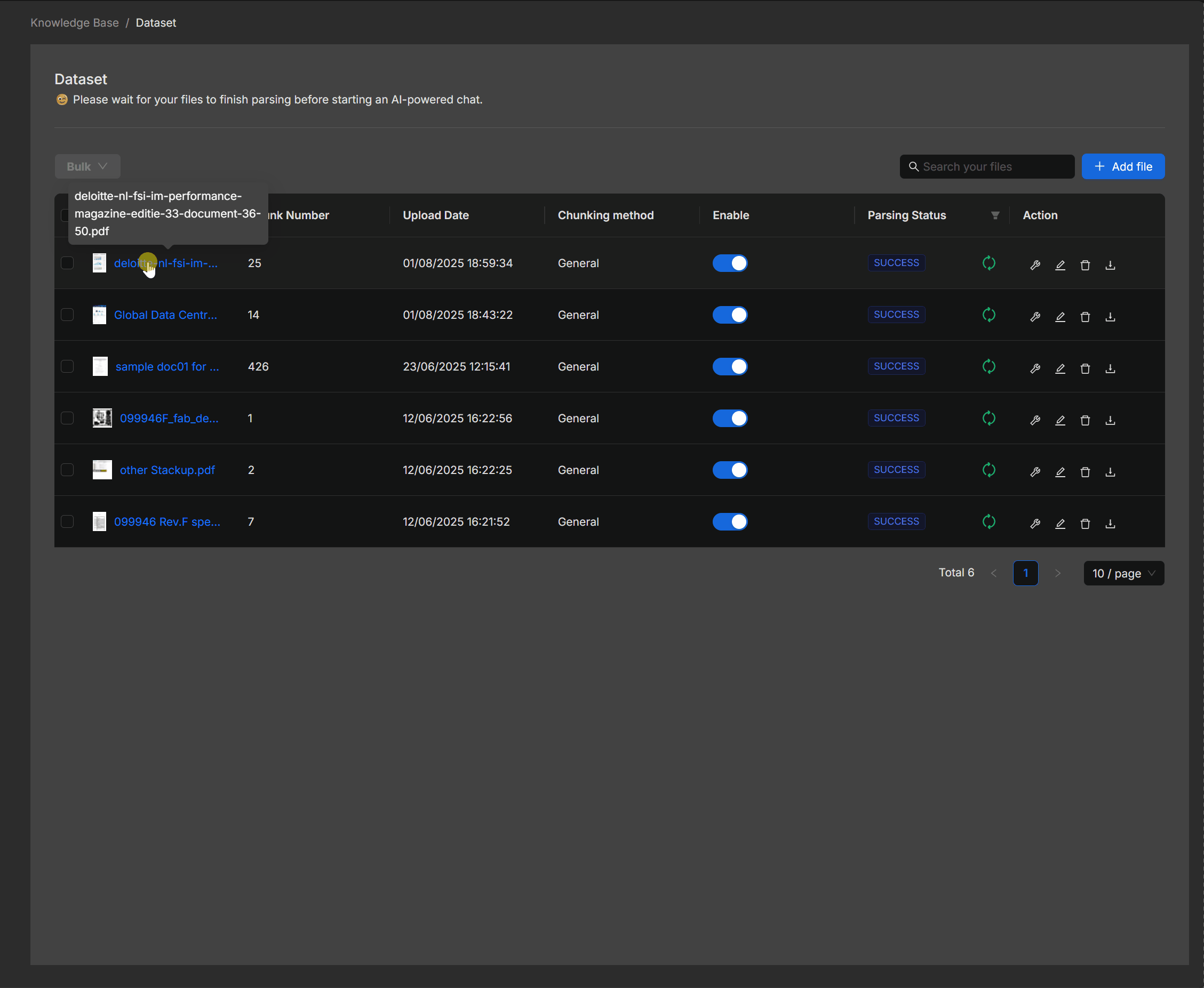Viewport: 1204px width, 988px height.
Task: Disable the other Stackup.pdf file
Action: [x=730, y=470]
